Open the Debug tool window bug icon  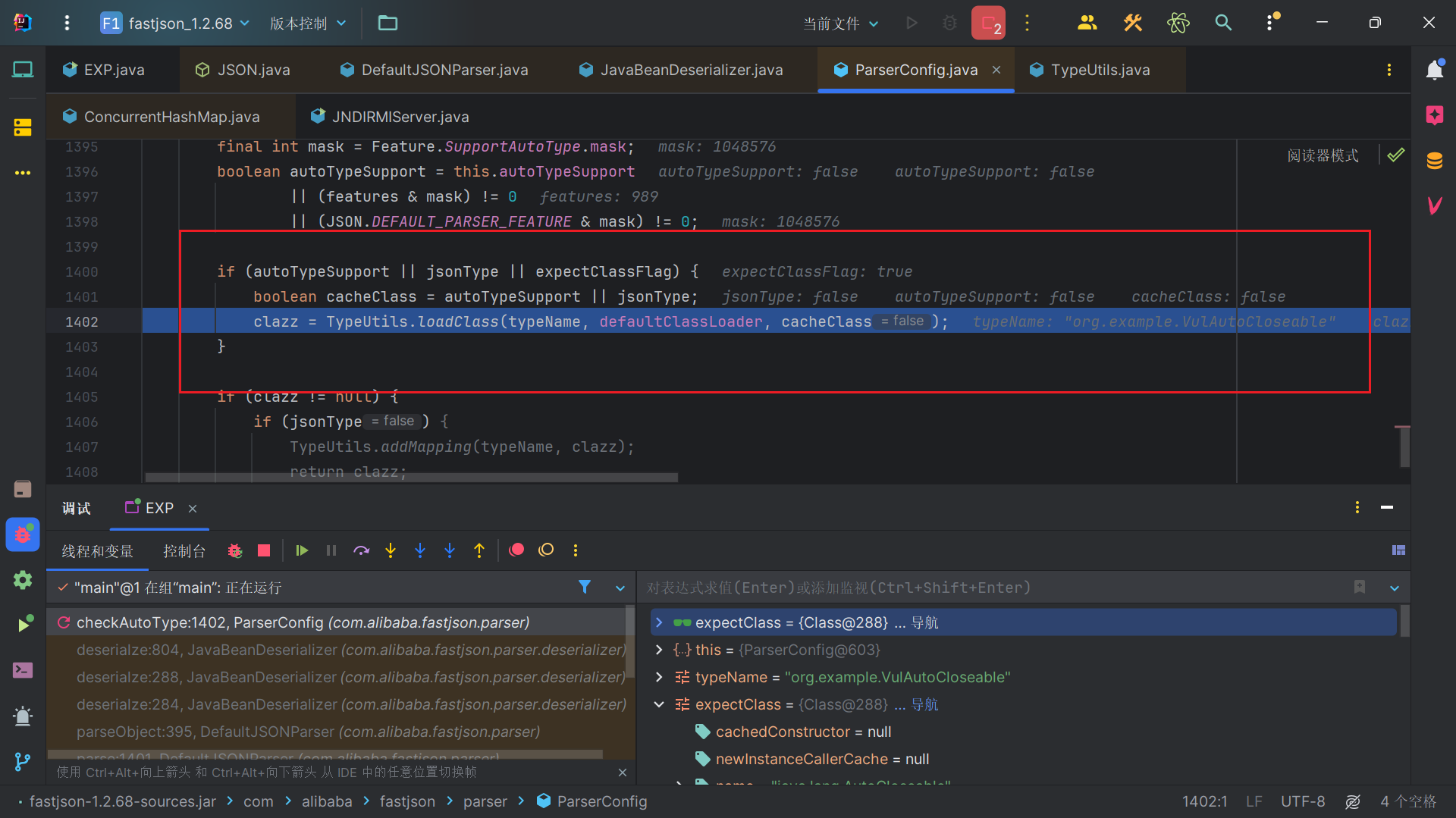tap(23, 534)
